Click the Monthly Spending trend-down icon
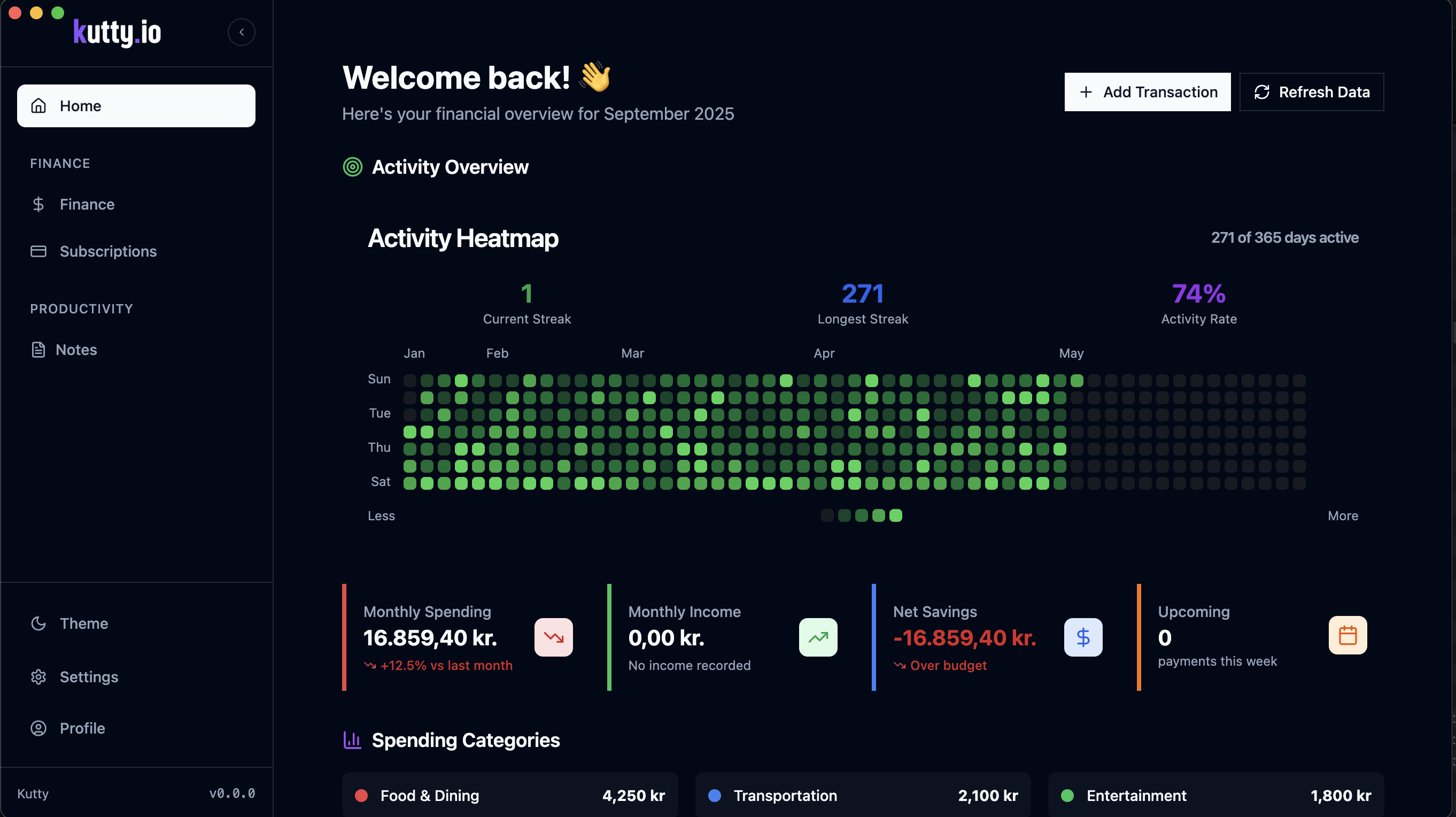 553,637
